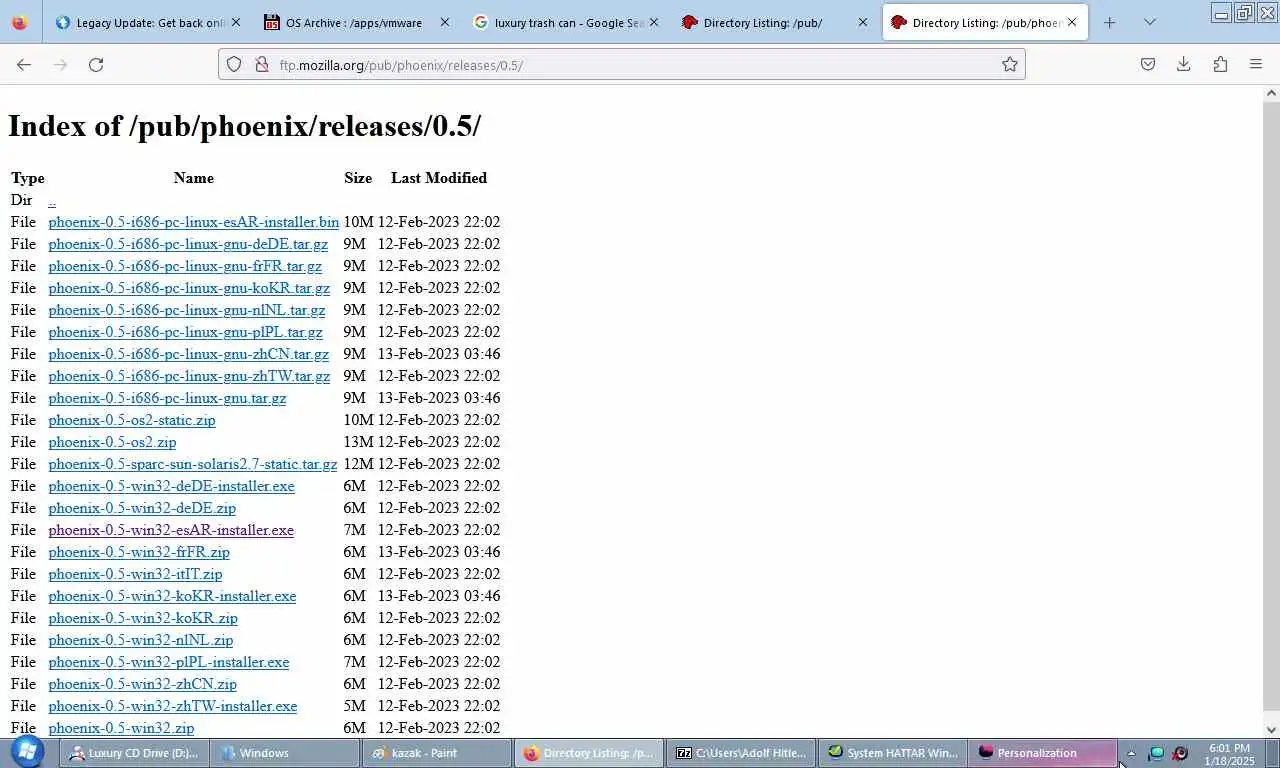Open the tracking protection shield icon
1280x768 pixels.
pyautogui.click(x=234, y=64)
